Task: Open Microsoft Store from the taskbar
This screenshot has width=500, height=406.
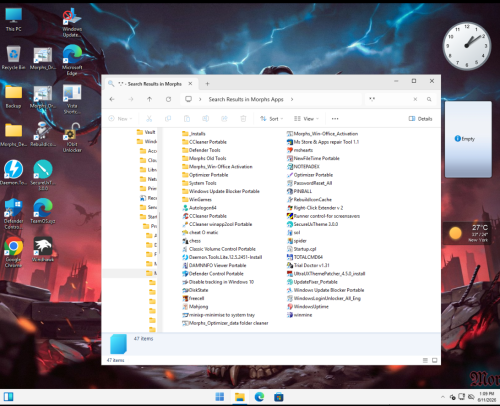Action: [279, 397]
